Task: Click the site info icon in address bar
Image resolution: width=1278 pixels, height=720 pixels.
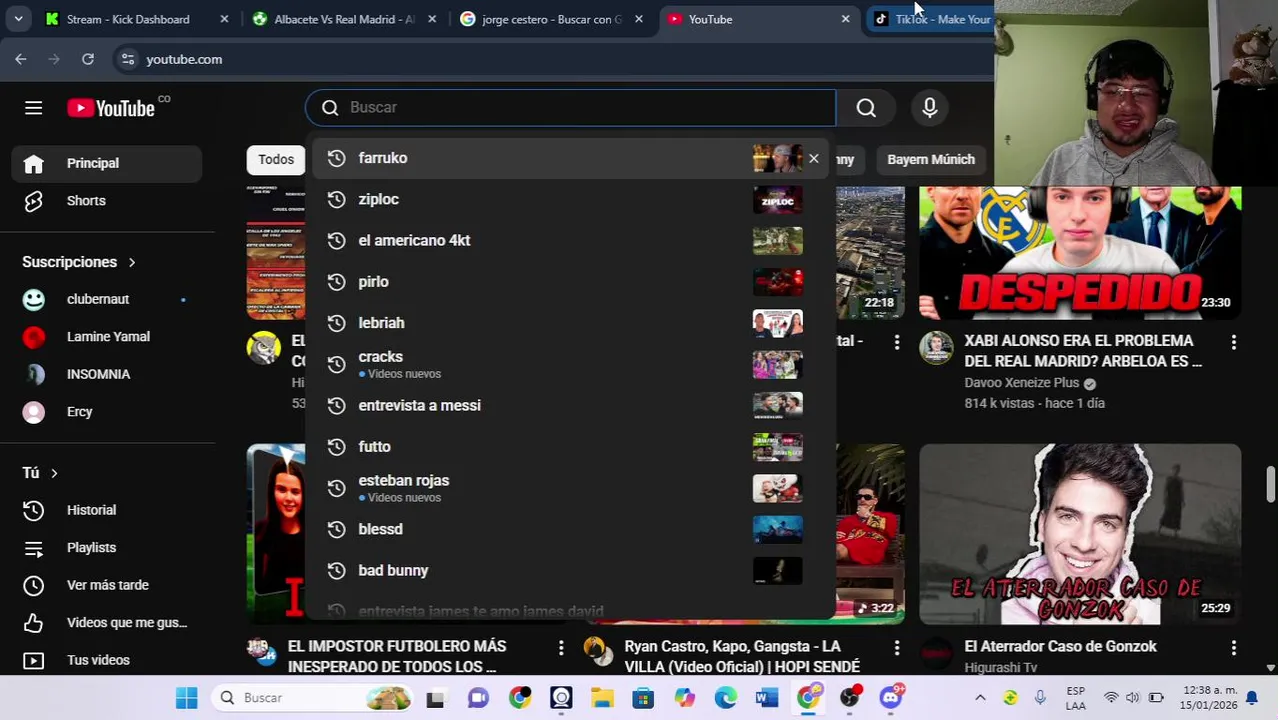Action: tap(128, 59)
